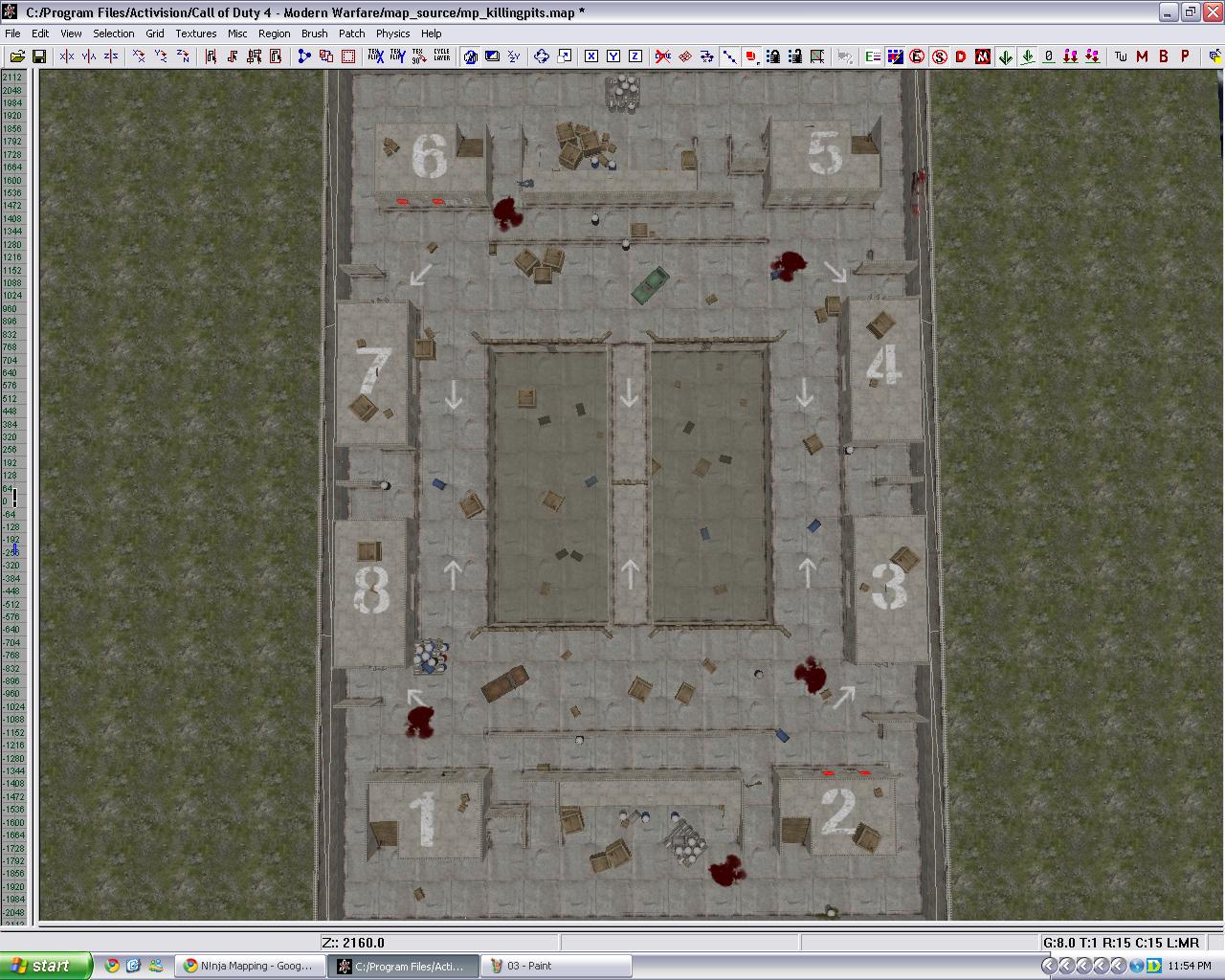1225x980 pixels.
Task: Open the Textures menu
Action: click(196, 33)
